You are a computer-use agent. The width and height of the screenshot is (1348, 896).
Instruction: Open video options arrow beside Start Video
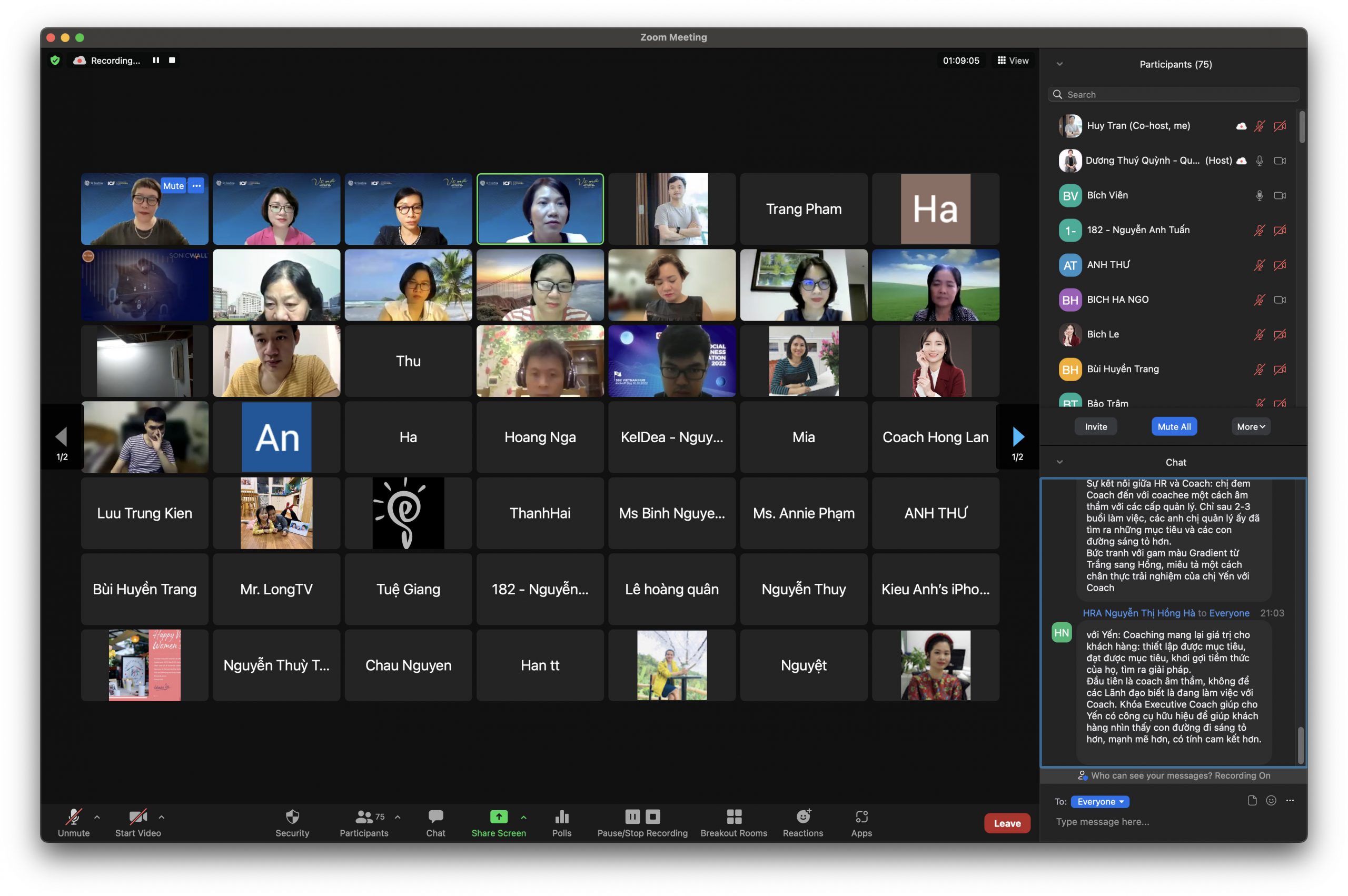161,817
